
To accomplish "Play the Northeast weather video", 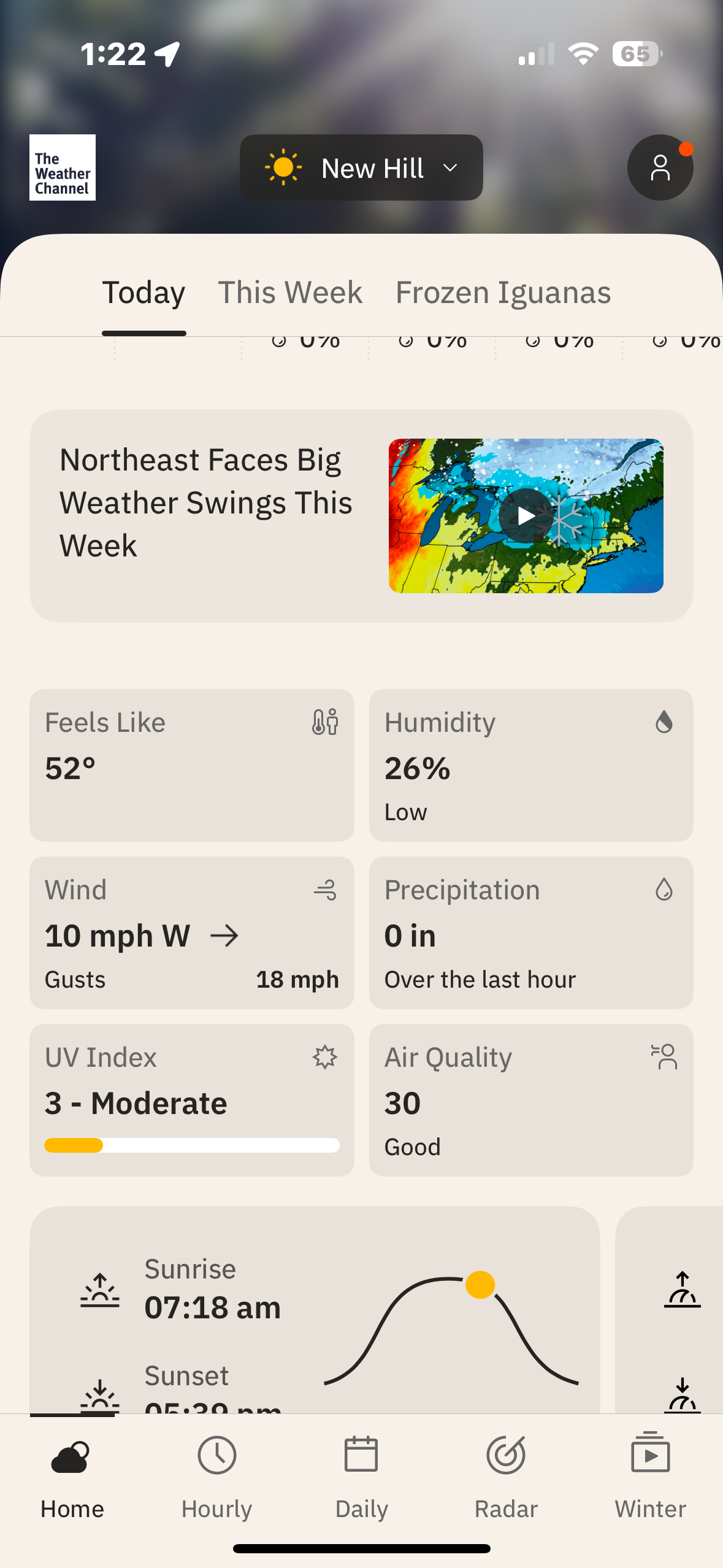I will tap(526, 516).
